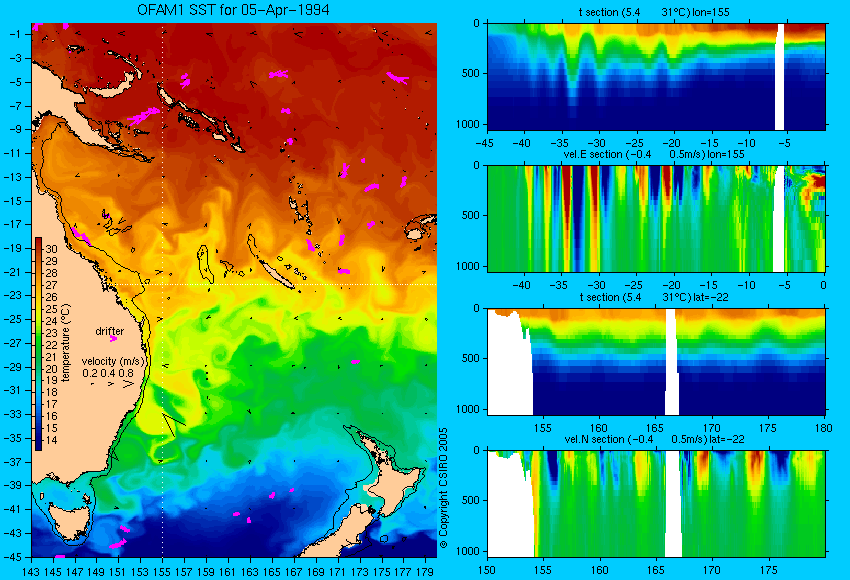
Task: Open the 't section lat=-22' temperature panel
Action: click(x=656, y=362)
